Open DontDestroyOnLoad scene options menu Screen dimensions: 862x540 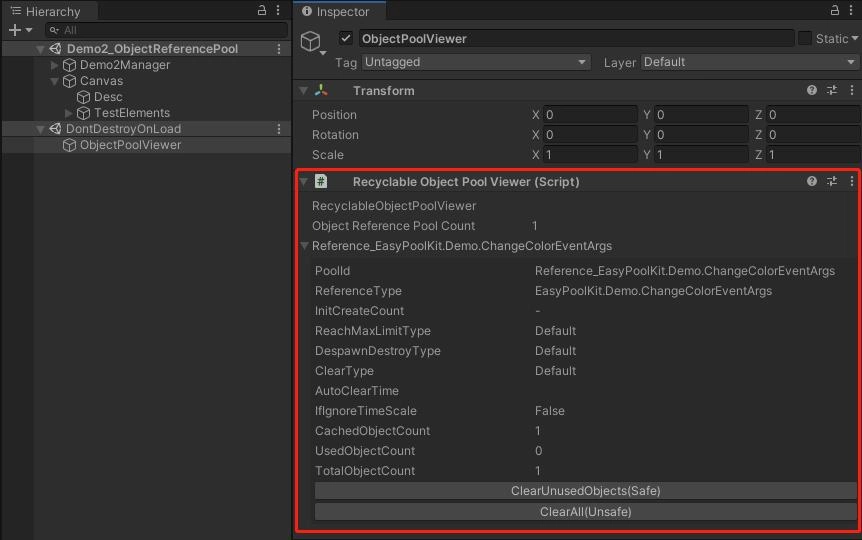[279, 129]
